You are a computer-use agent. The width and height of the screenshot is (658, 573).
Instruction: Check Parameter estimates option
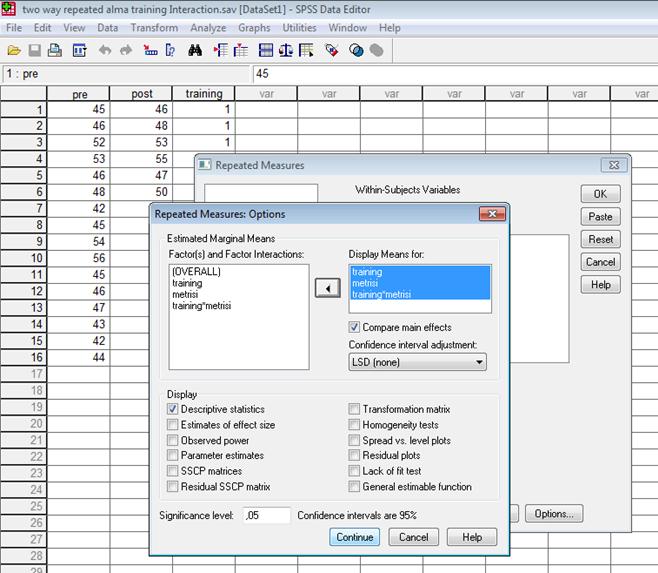172,455
